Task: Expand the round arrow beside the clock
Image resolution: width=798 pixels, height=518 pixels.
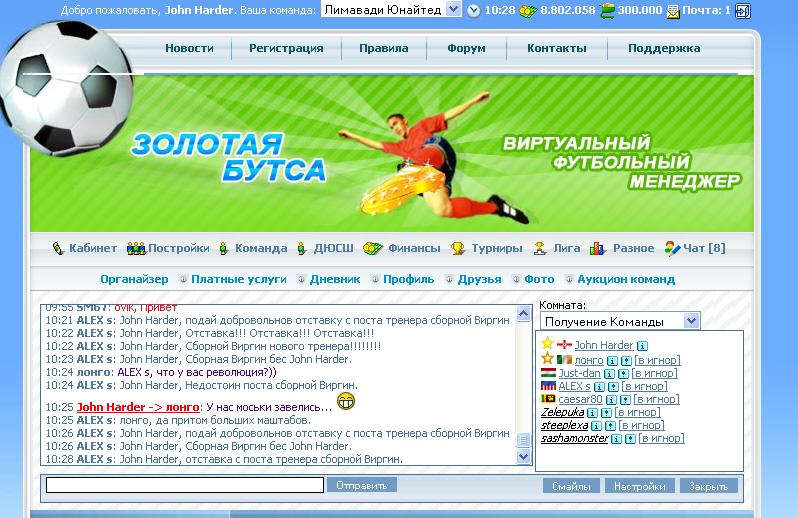Action: (x=473, y=11)
